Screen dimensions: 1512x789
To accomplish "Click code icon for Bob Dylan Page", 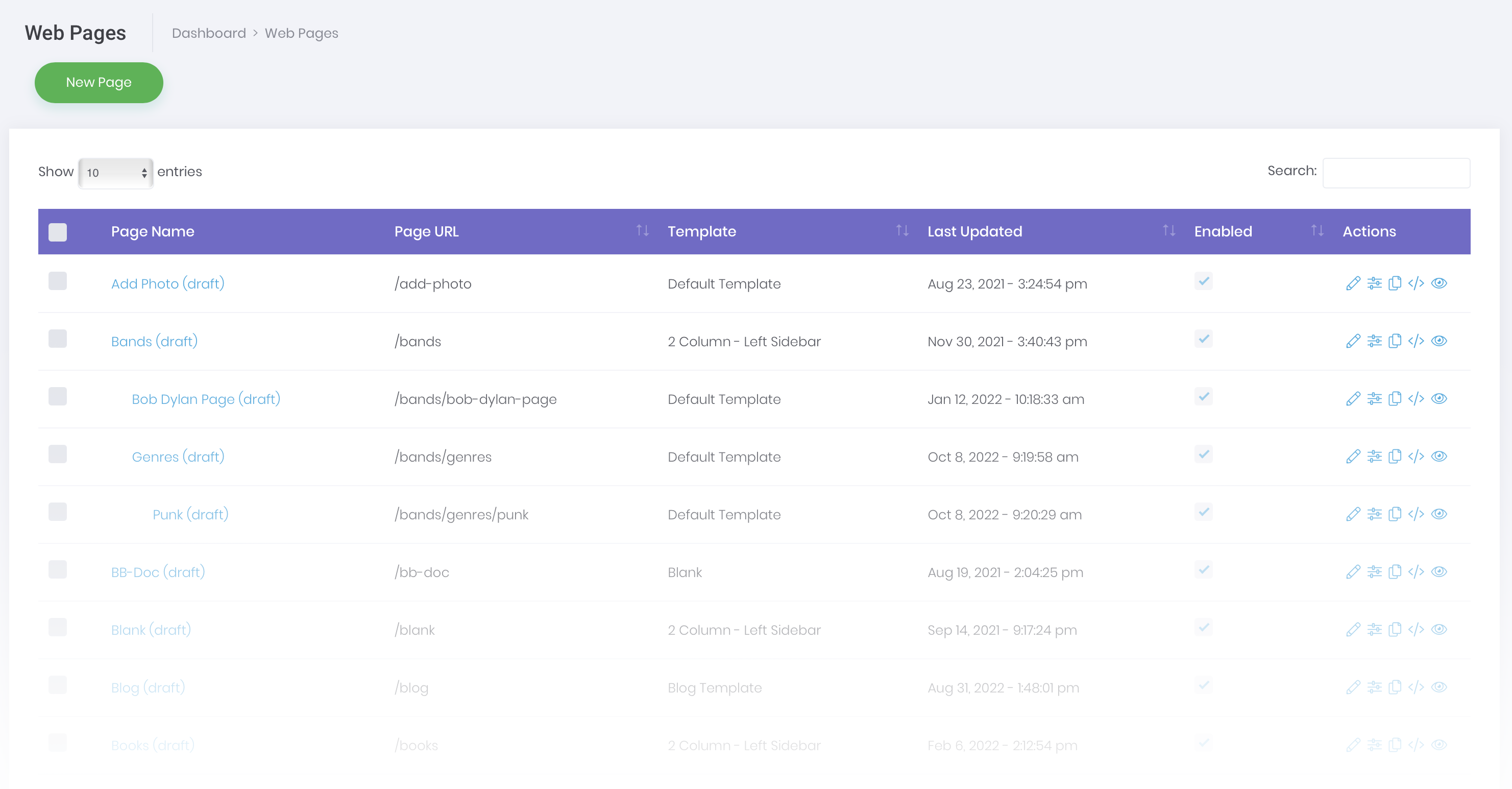I will tap(1416, 399).
